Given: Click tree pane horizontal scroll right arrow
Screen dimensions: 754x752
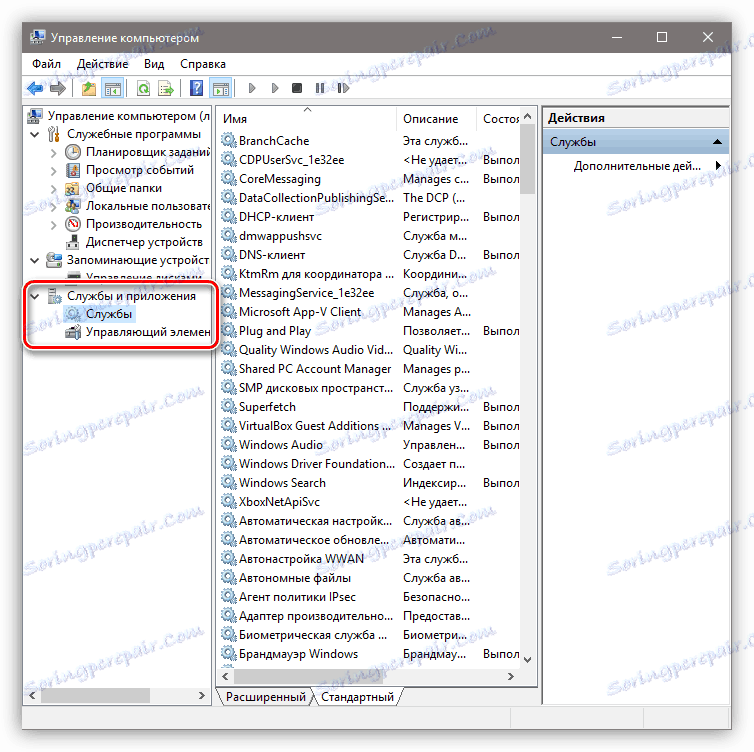Looking at the screenshot, I should 202,695.
